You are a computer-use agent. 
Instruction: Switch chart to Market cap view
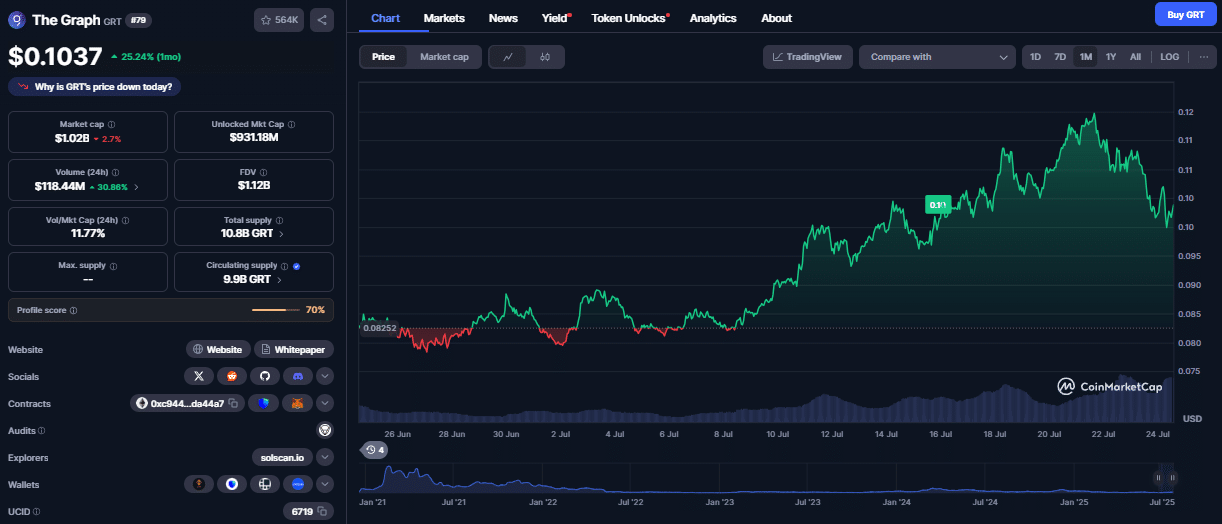(x=444, y=57)
